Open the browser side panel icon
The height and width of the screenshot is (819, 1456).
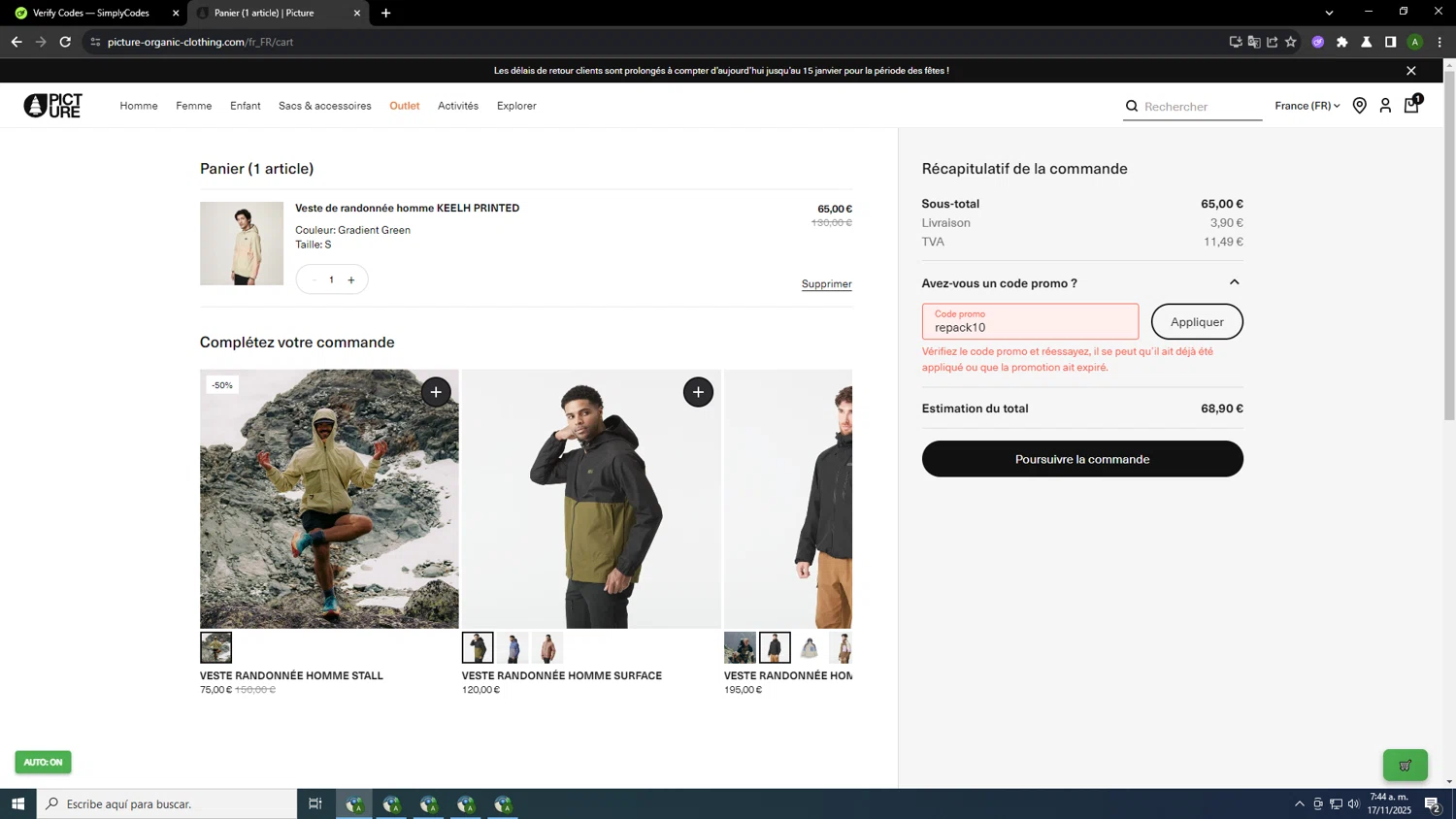[x=1391, y=42]
